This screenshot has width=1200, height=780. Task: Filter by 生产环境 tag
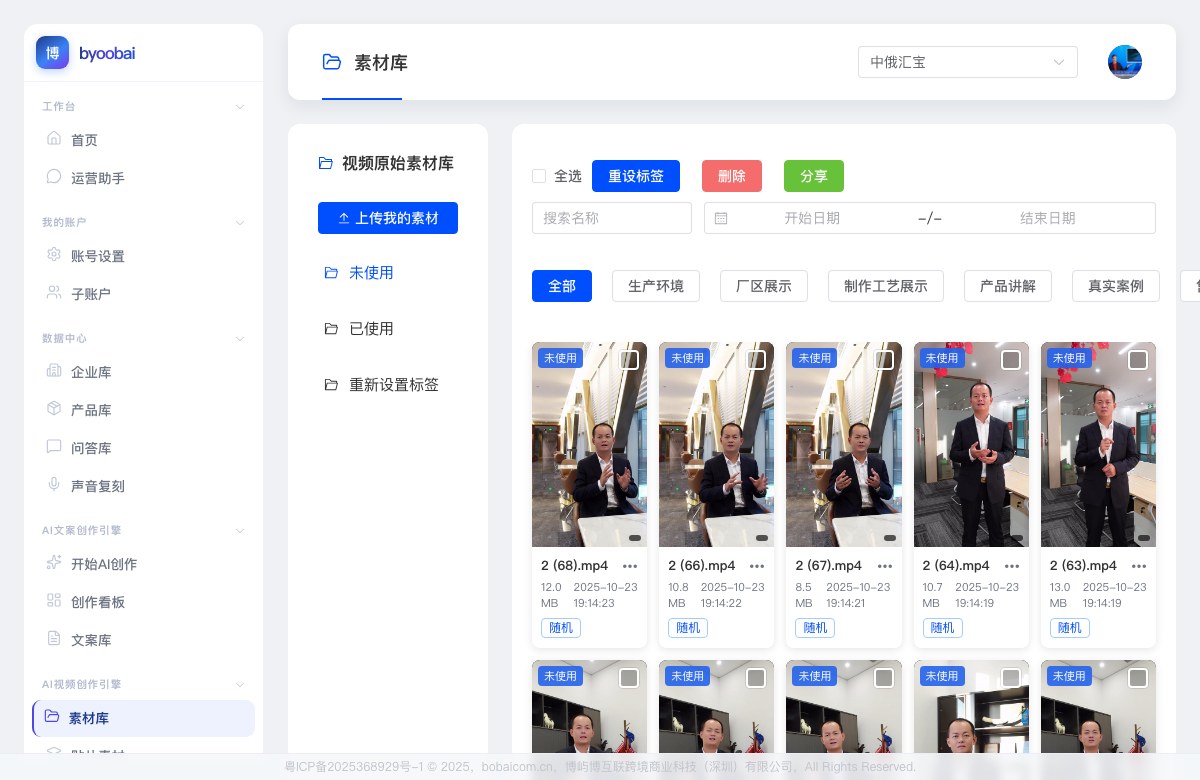click(x=656, y=286)
